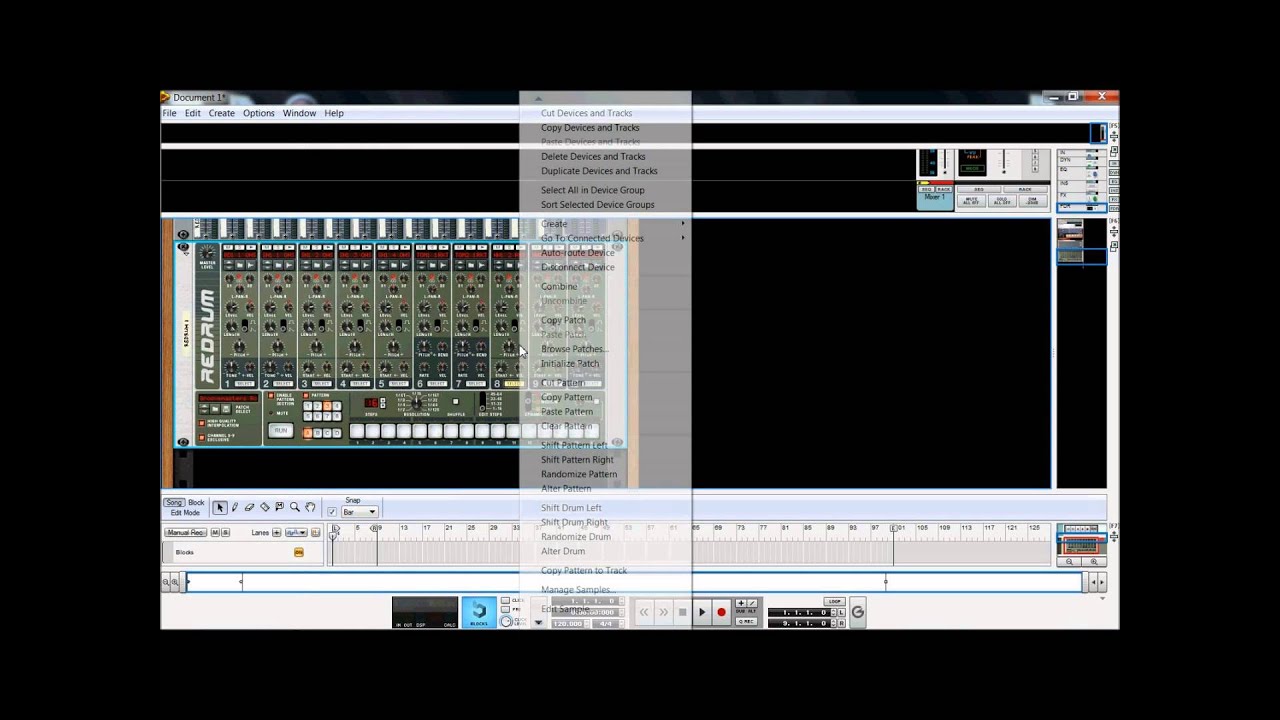Click the transport Fast Forward button
Screen dimensions: 1280x720
tap(663, 612)
